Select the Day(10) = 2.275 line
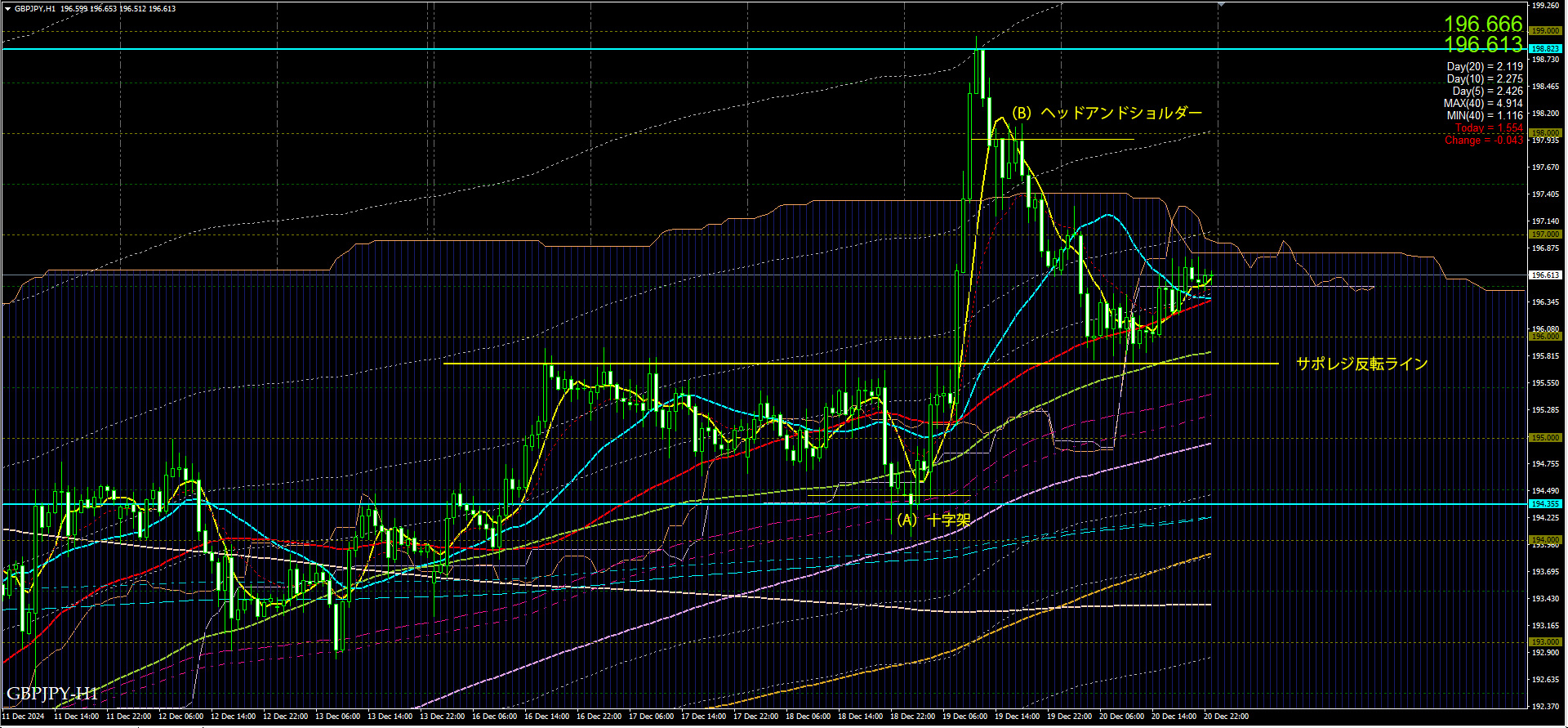Screen dimensions: 1568x728 click(x=1485, y=78)
